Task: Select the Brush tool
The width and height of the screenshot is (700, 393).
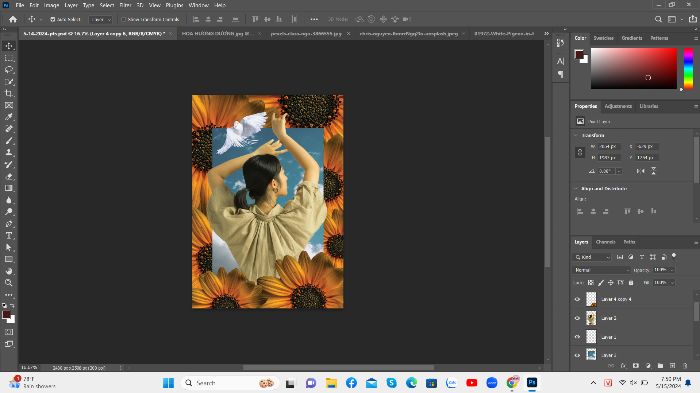Action: click(9, 141)
